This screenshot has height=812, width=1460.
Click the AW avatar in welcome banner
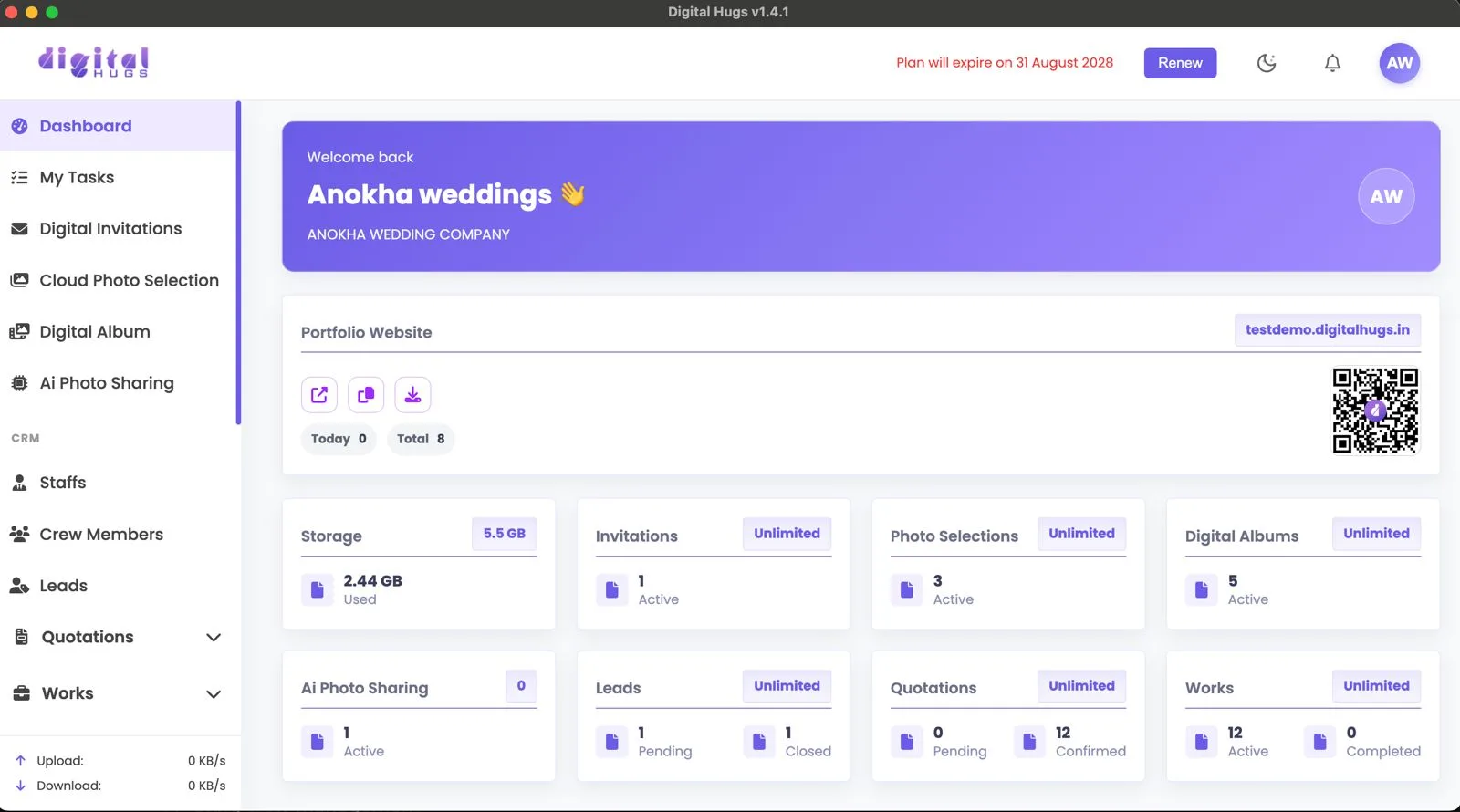[1386, 196]
